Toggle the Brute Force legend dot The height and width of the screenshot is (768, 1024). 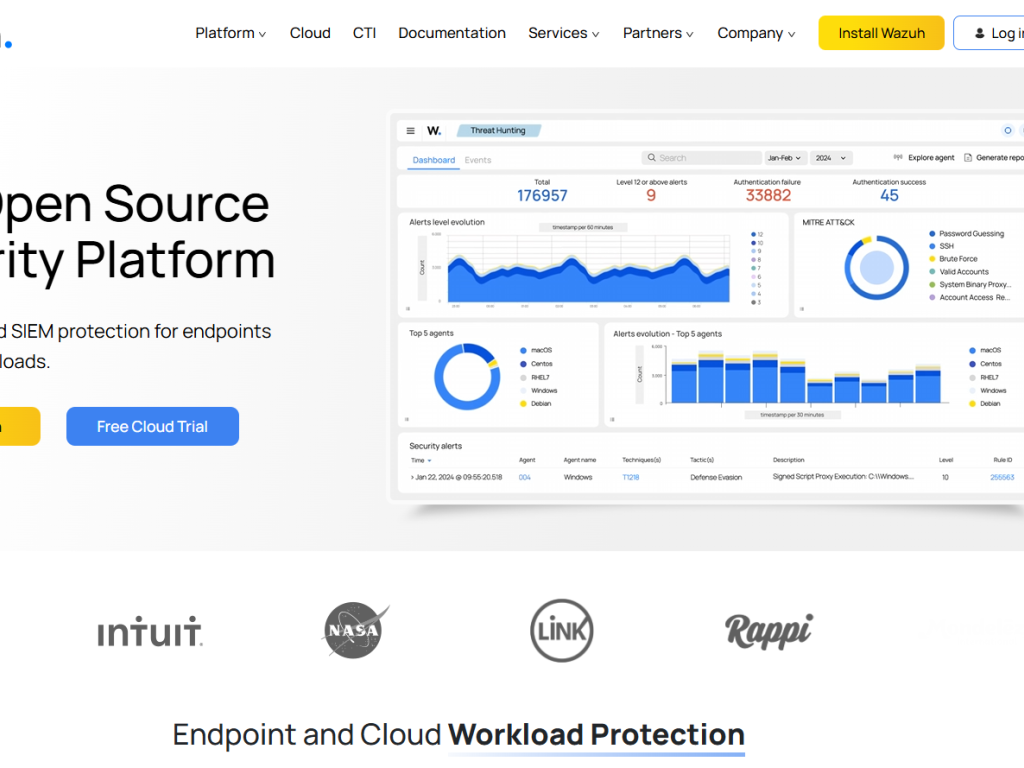932,259
